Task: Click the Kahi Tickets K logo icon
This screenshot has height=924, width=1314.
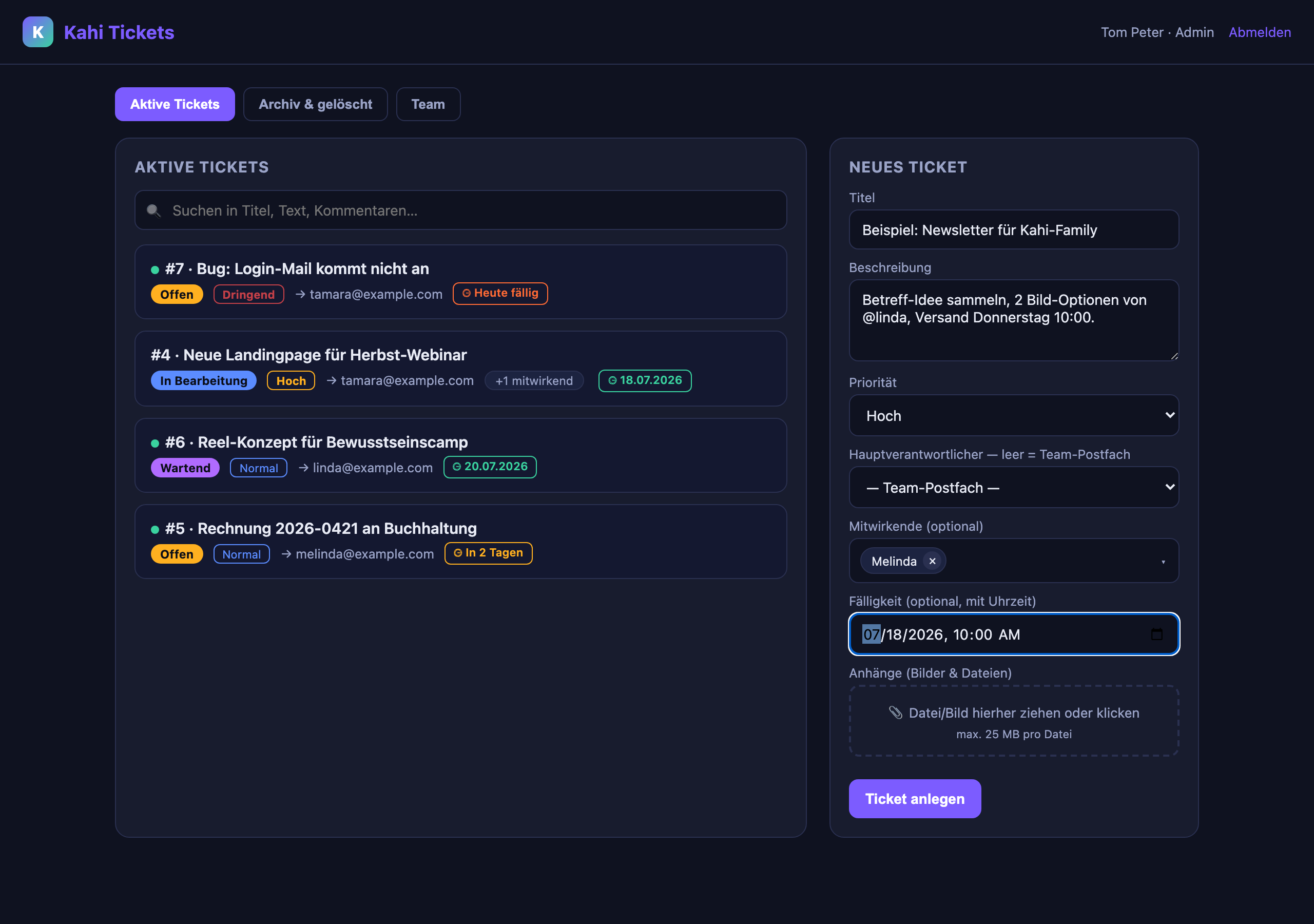Action: point(38,32)
